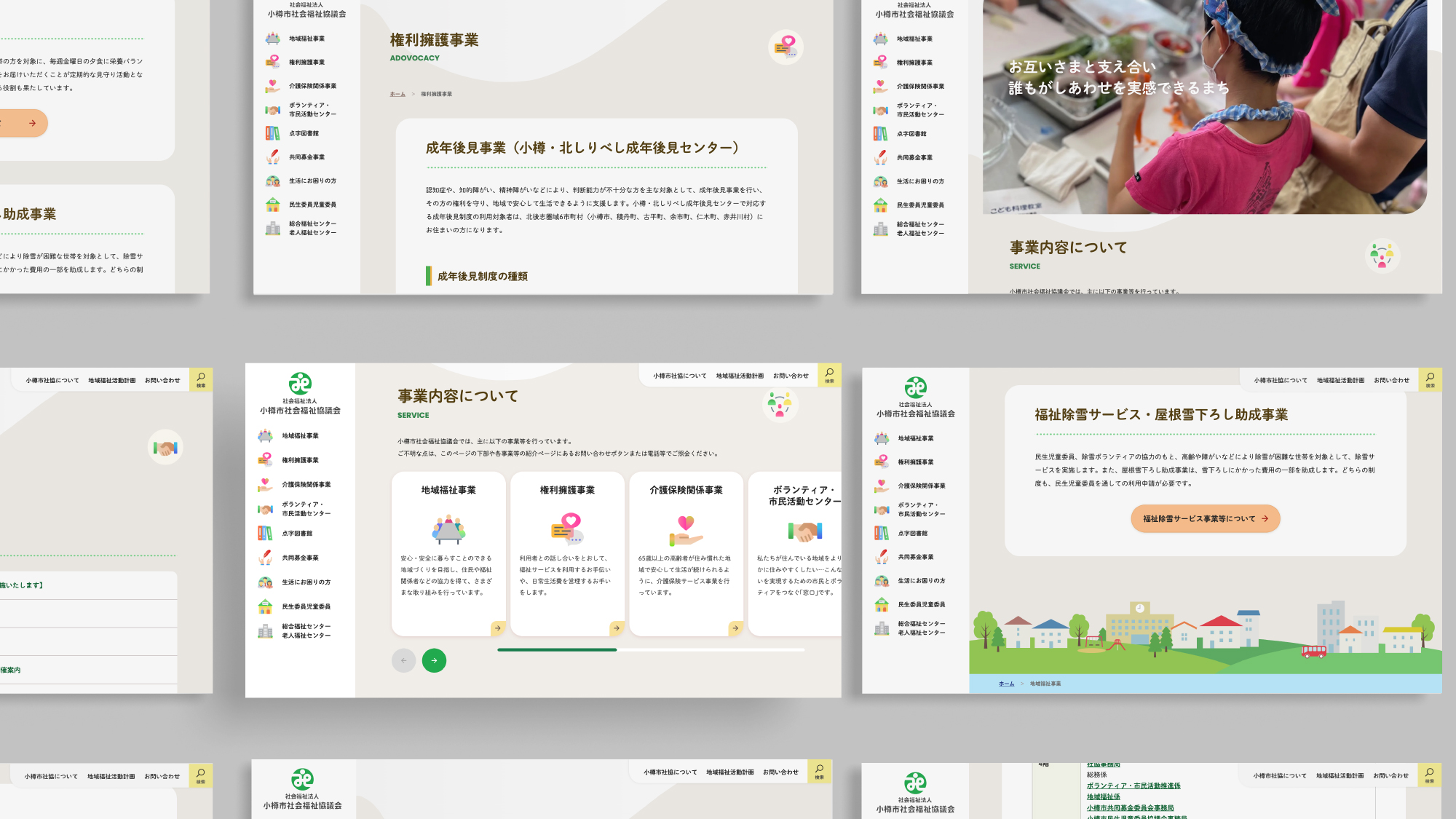Open search on the bottom-right page header
Viewport: 1456px width, 819px height.
tap(1429, 775)
